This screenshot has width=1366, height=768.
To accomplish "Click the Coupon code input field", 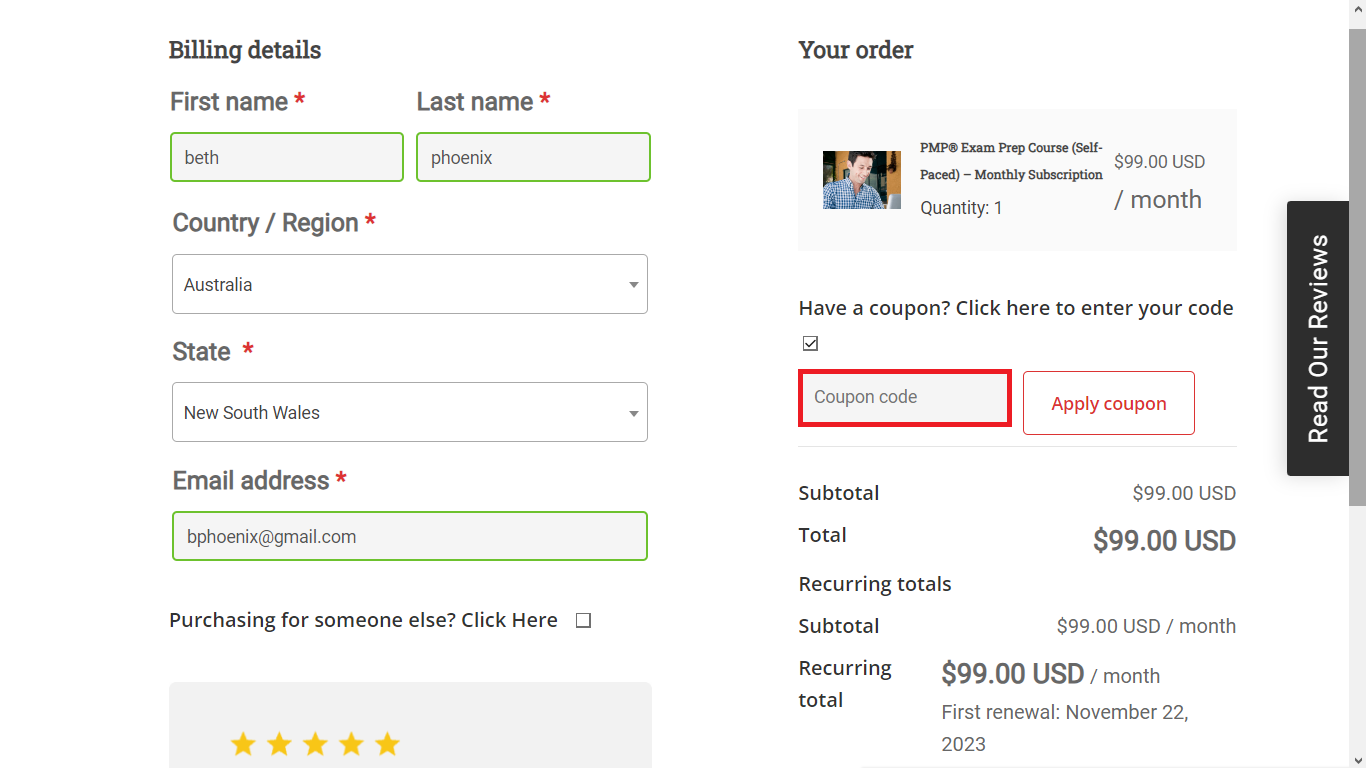I will (903, 397).
